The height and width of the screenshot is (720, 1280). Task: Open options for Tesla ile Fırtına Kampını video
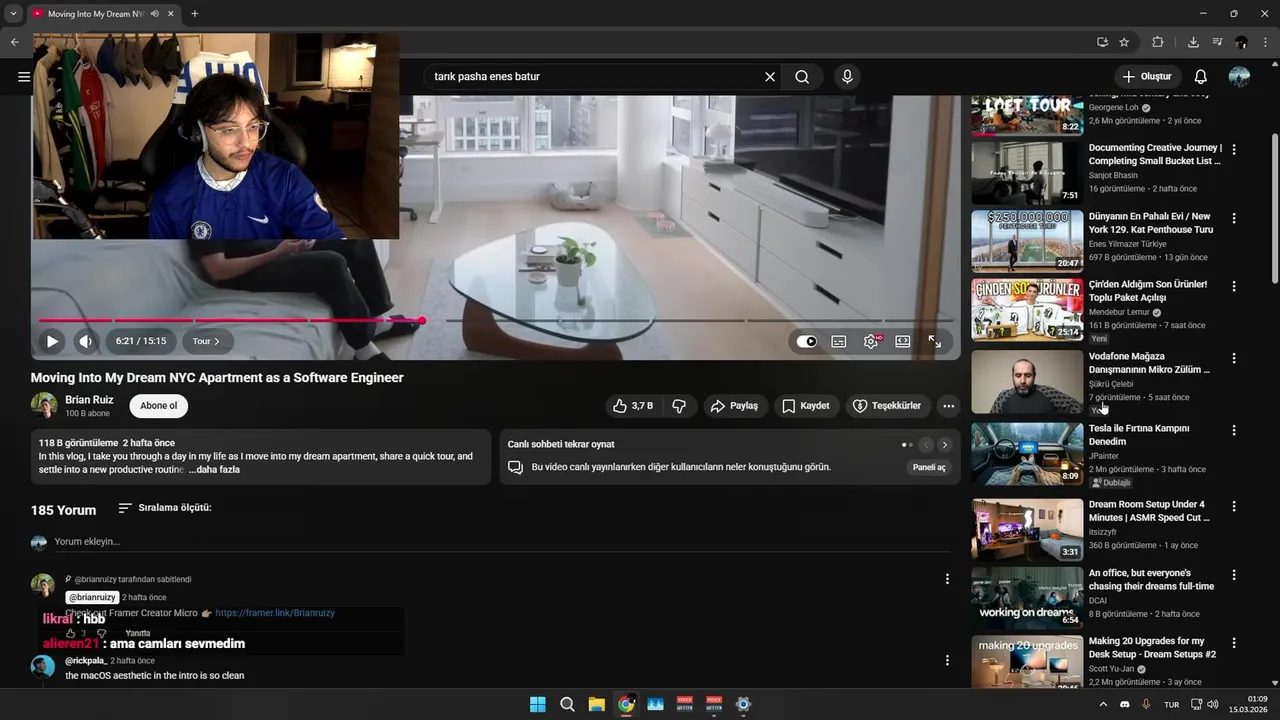coord(1234,430)
